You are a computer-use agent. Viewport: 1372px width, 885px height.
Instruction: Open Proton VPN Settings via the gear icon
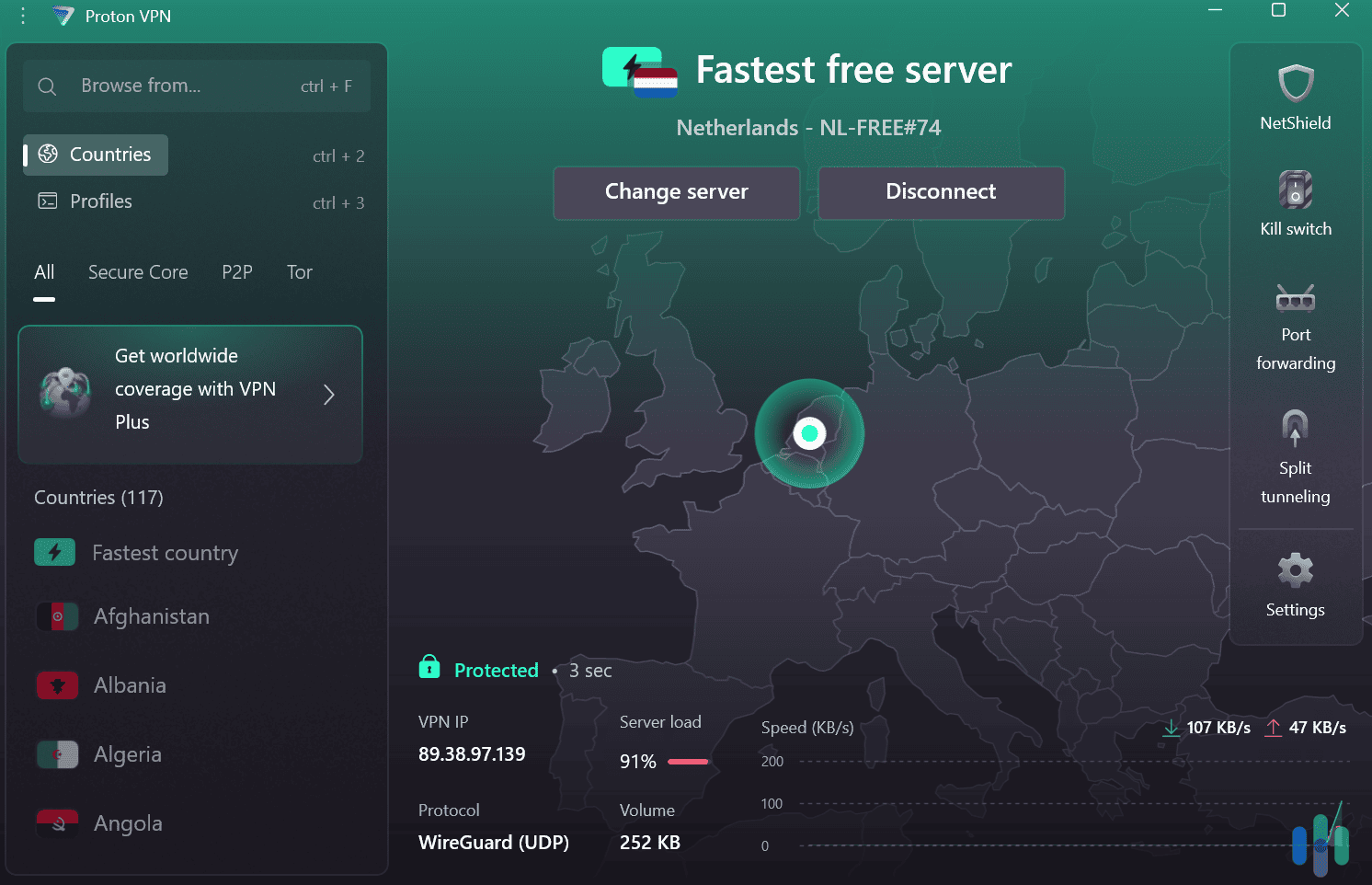click(1295, 570)
